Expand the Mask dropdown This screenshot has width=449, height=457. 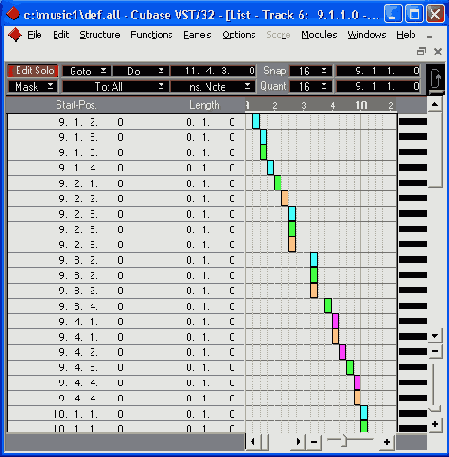[x=33, y=87]
